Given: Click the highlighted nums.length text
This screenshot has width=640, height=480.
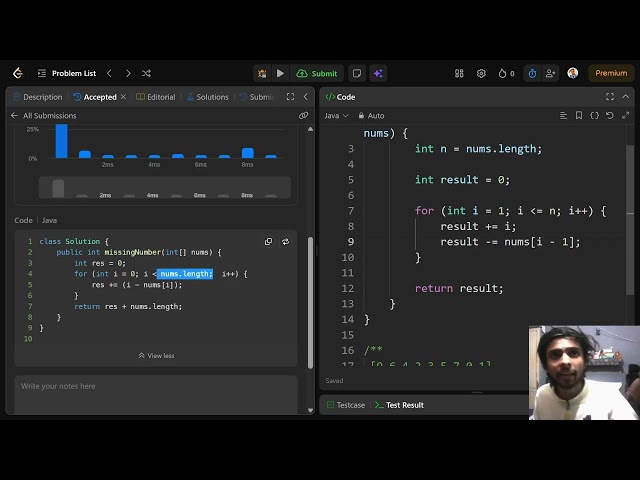Looking at the screenshot, I should coord(186,274).
